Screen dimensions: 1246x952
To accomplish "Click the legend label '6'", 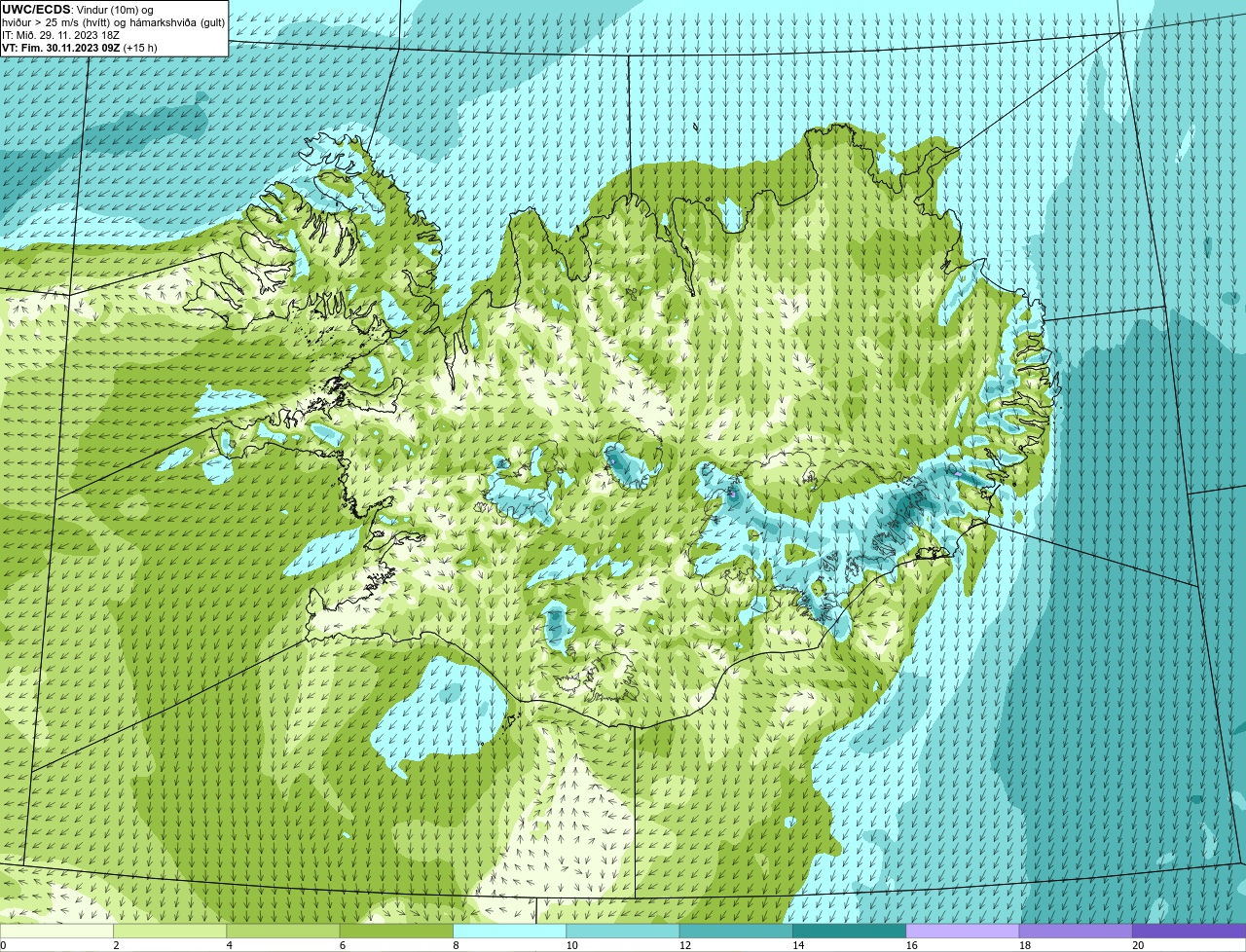I will coord(343,945).
